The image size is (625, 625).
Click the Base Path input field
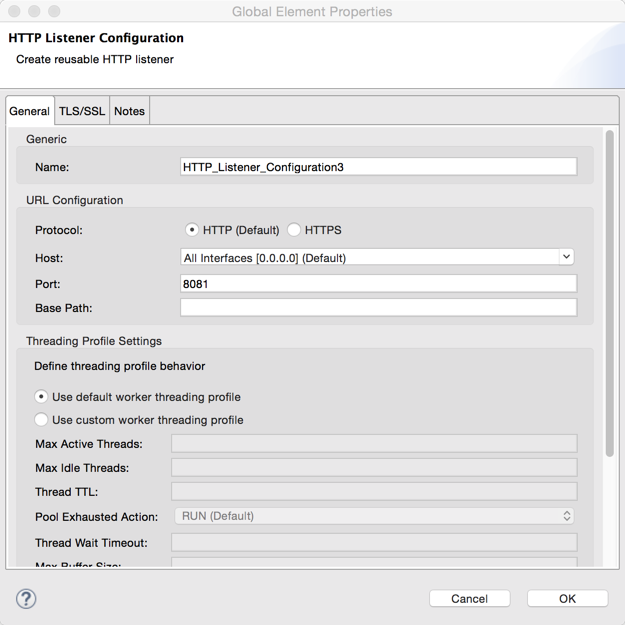click(378, 308)
